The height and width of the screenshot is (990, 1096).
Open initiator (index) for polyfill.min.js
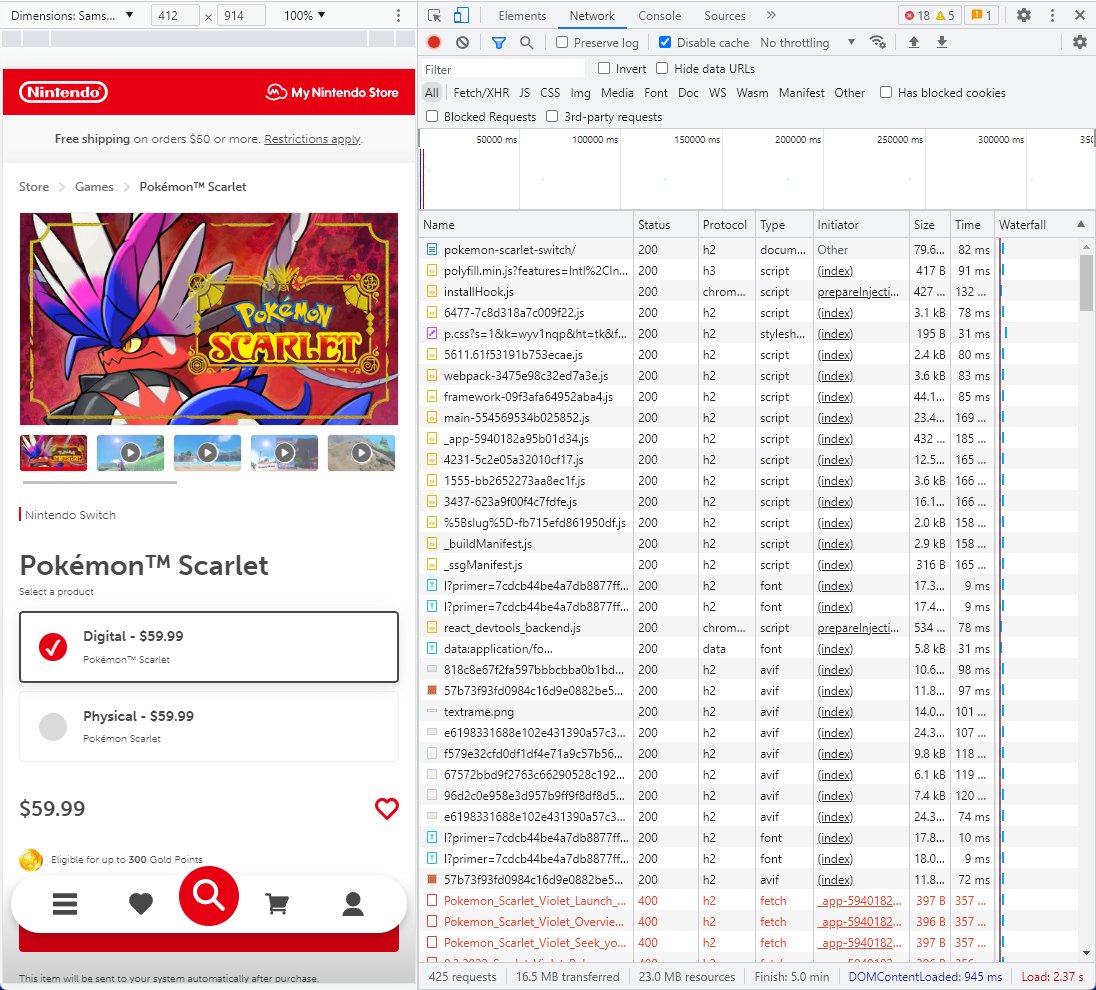[x=835, y=271]
